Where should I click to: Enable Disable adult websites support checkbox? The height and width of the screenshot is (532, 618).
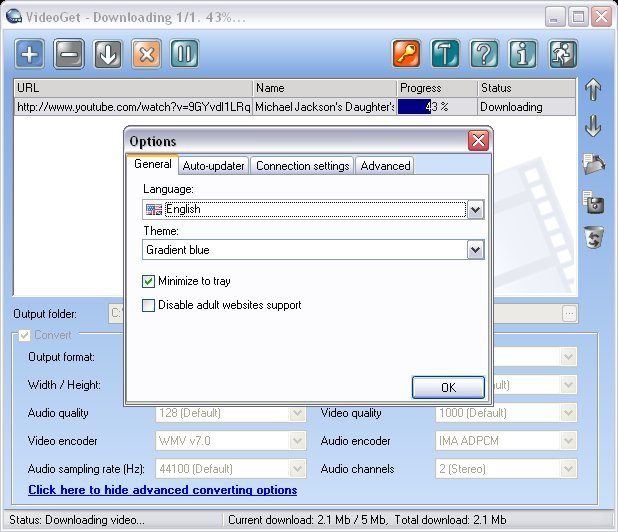(148, 305)
